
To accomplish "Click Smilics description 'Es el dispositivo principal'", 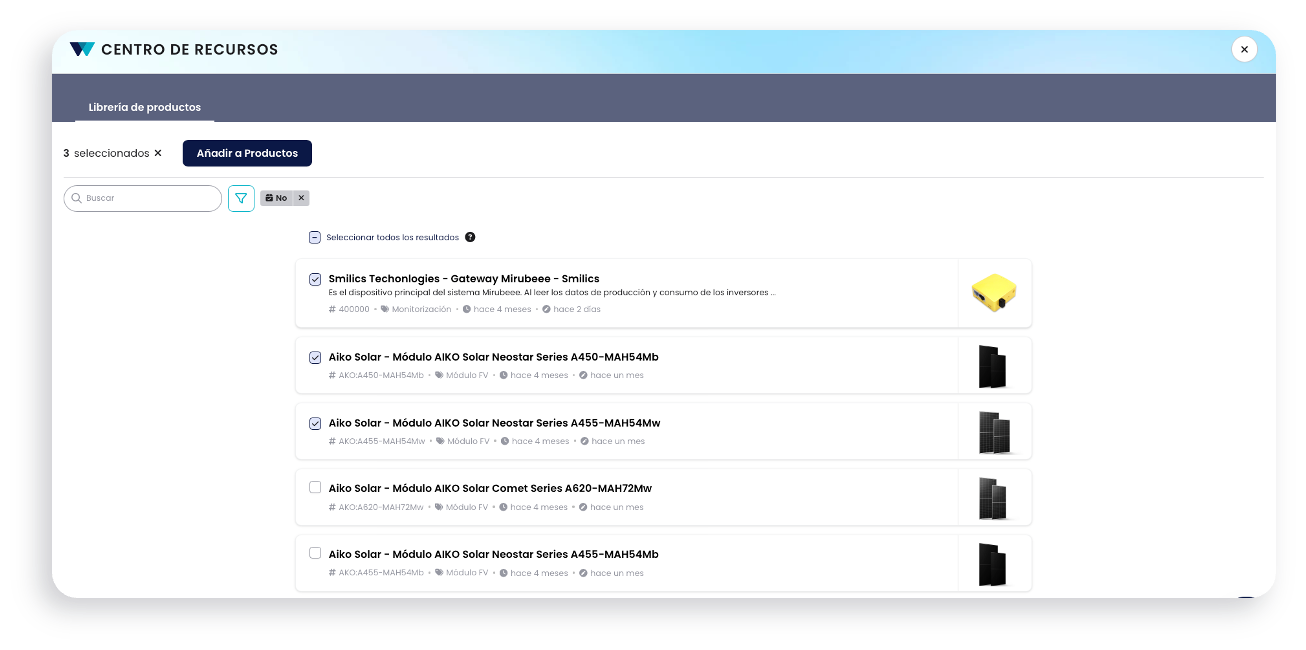I will 552,293.
